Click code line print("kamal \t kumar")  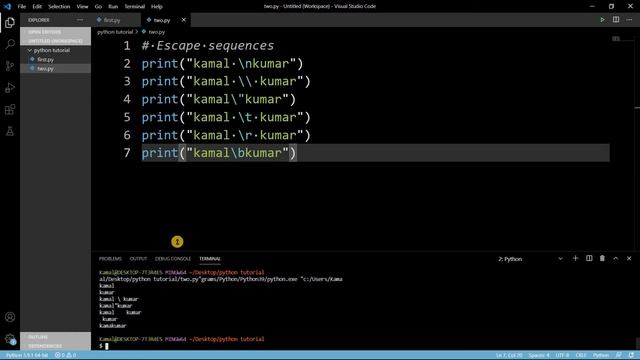coord(226,117)
